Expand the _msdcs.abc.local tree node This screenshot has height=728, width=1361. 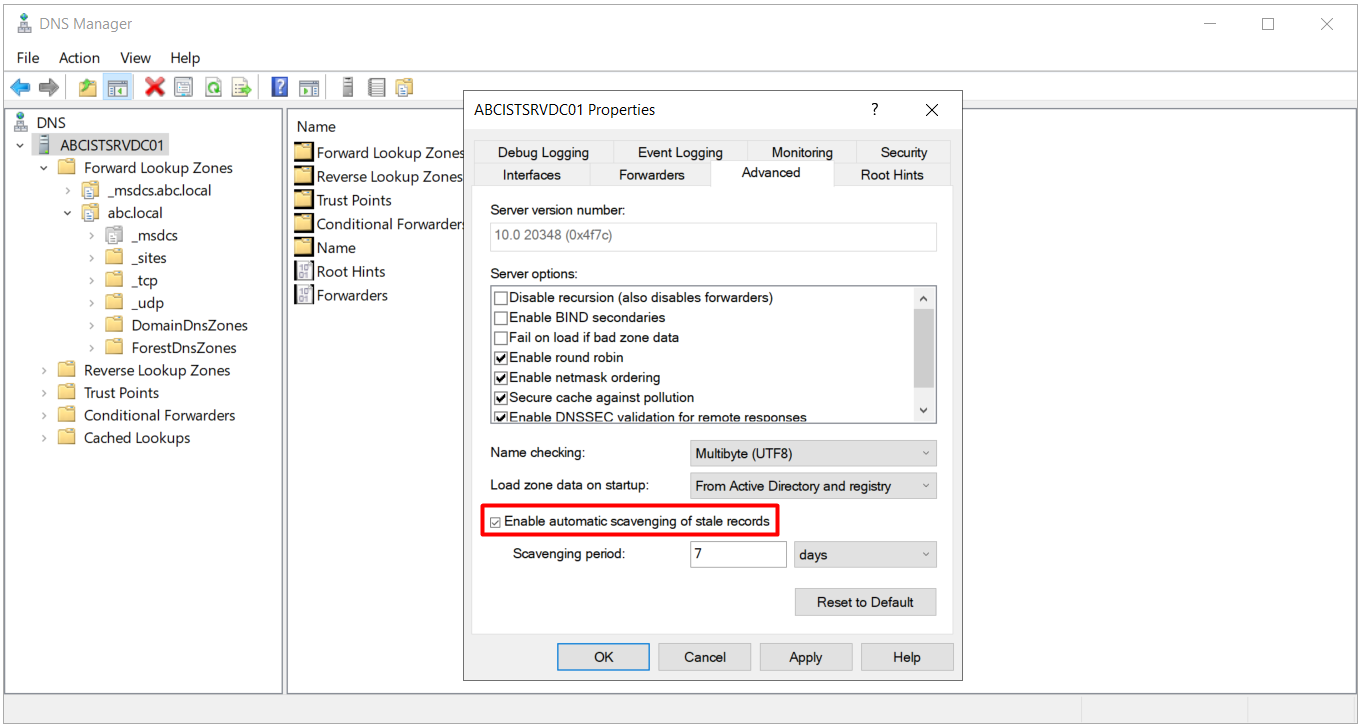tap(68, 190)
